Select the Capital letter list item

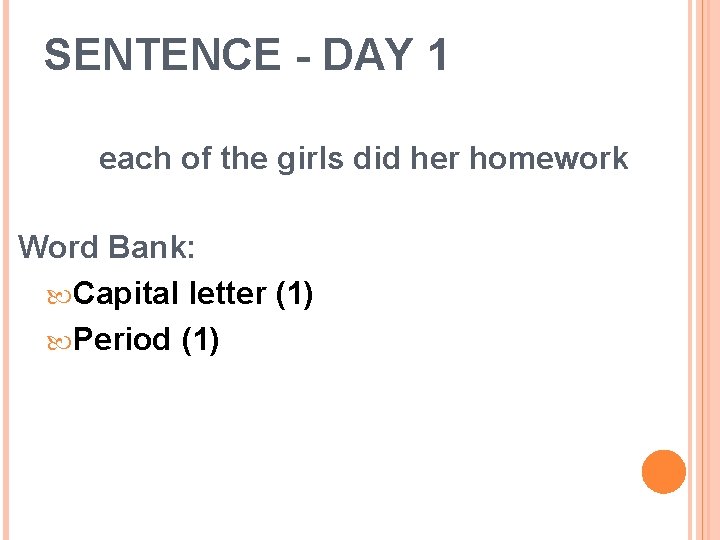pyautogui.click(x=193, y=294)
